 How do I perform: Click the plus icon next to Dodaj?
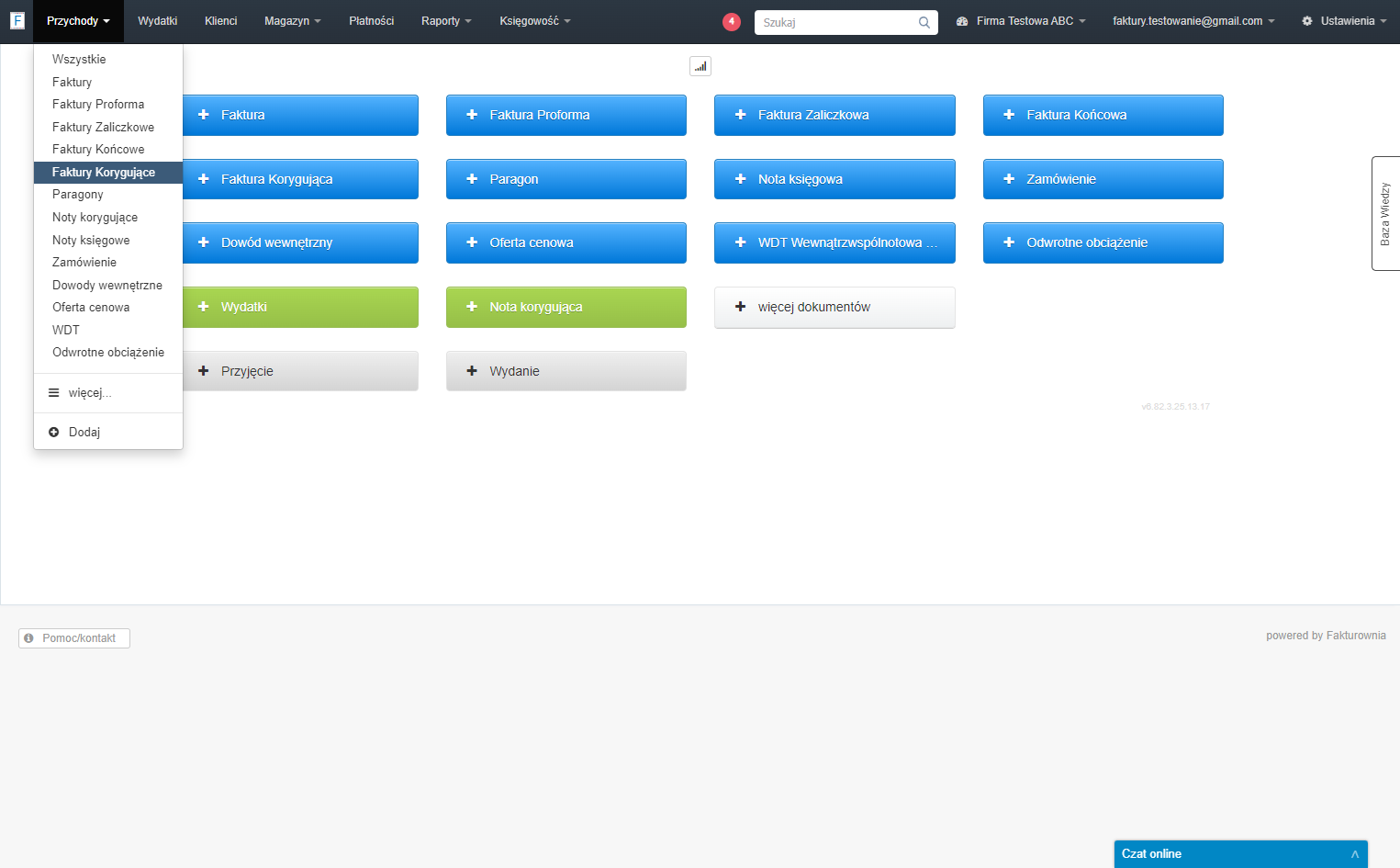pos(54,432)
